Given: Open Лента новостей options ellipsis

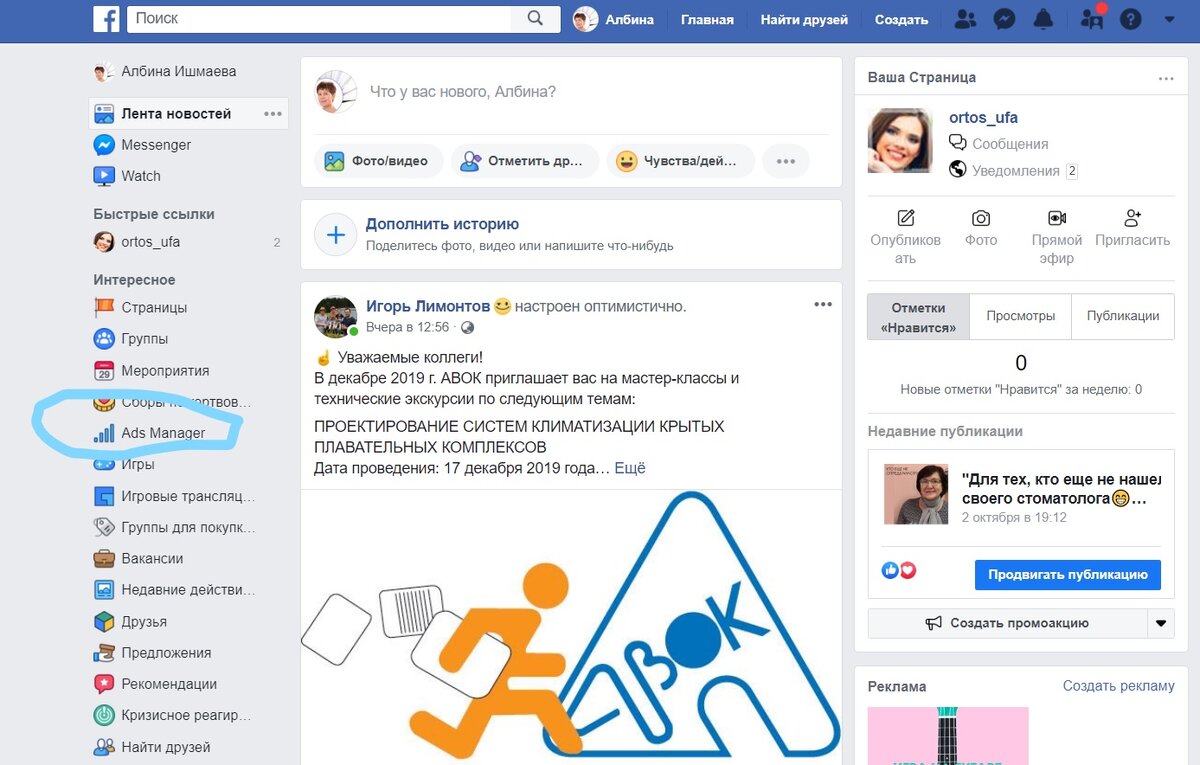Looking at the screenshot, I should click(x=273, y=114).
